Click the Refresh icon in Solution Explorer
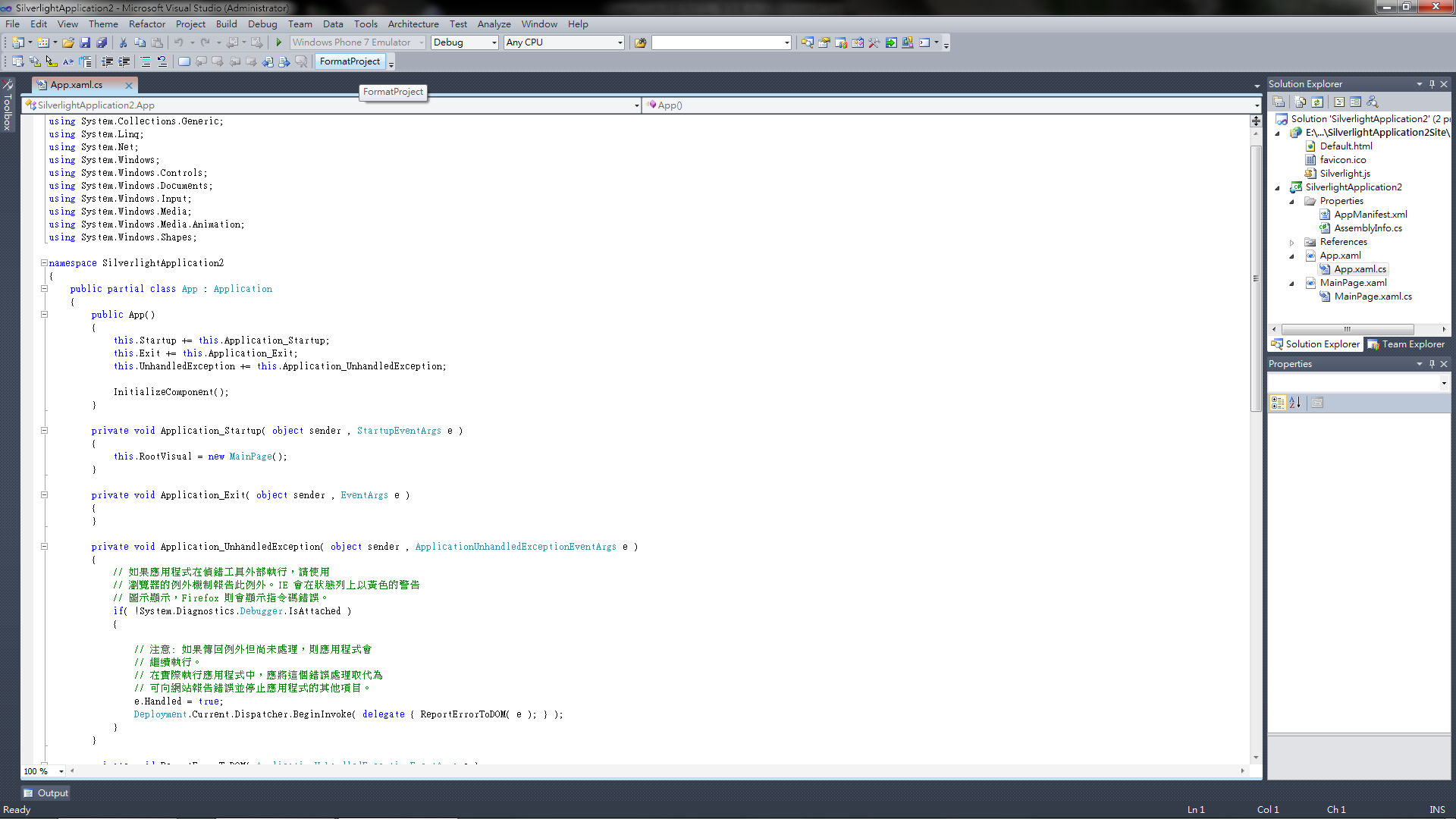 click(x=1317, y=102)
